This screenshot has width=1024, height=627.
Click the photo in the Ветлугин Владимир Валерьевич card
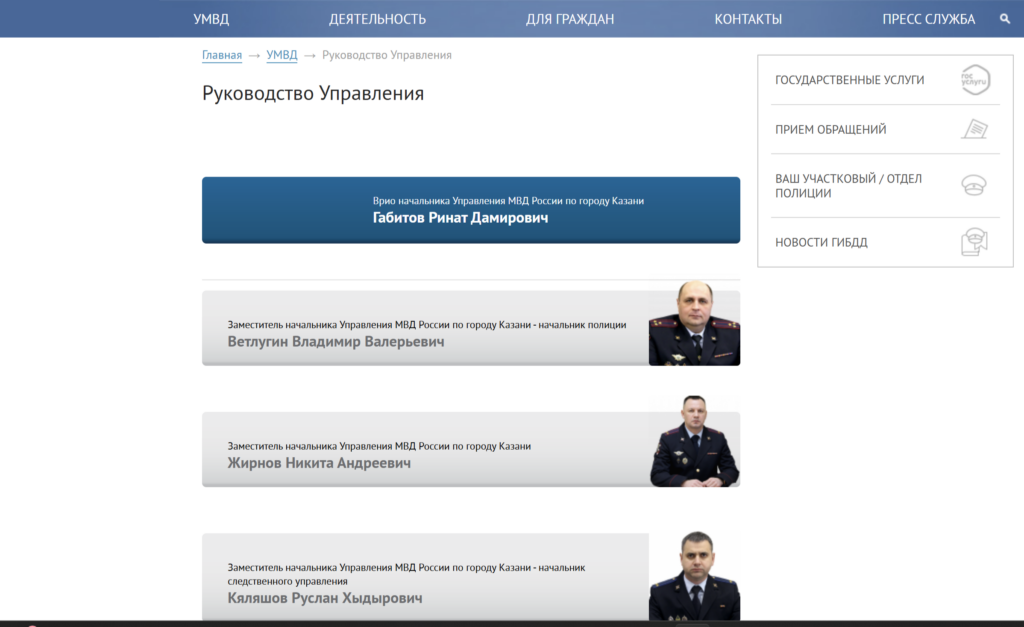[x=694, y=324]
